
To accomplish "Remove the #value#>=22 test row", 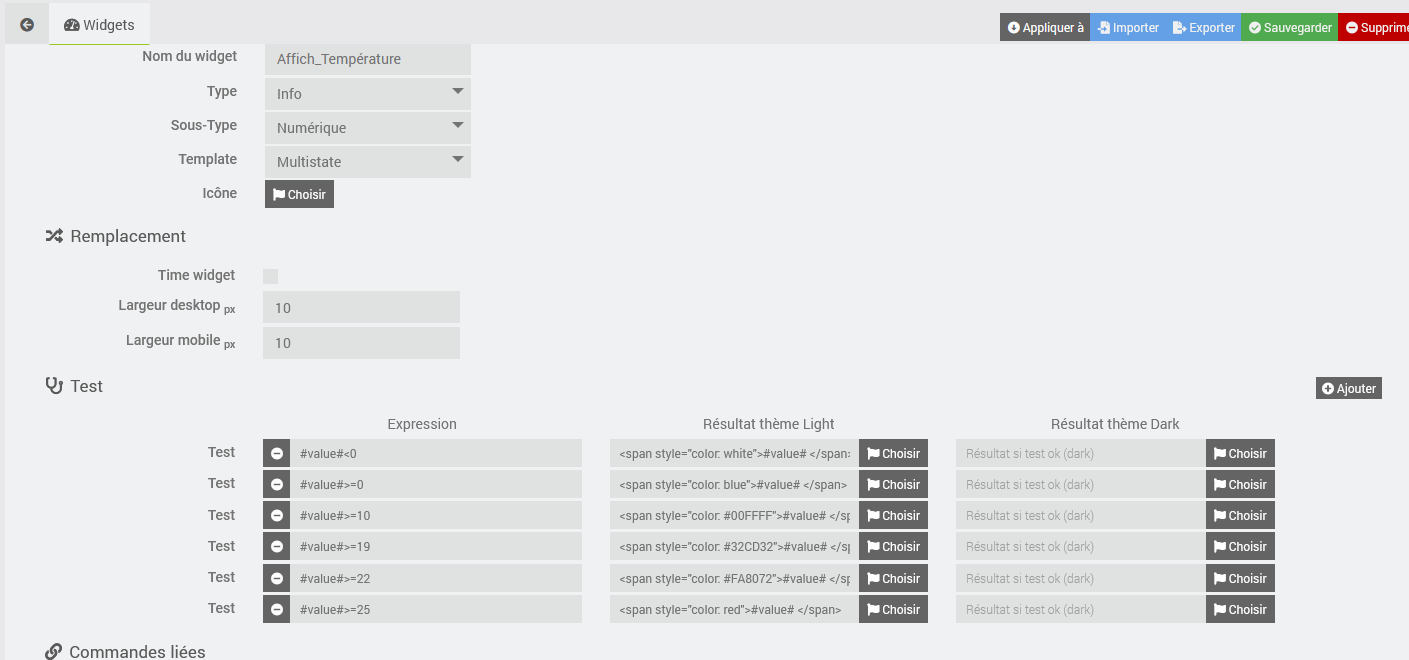I will point(277,578).
